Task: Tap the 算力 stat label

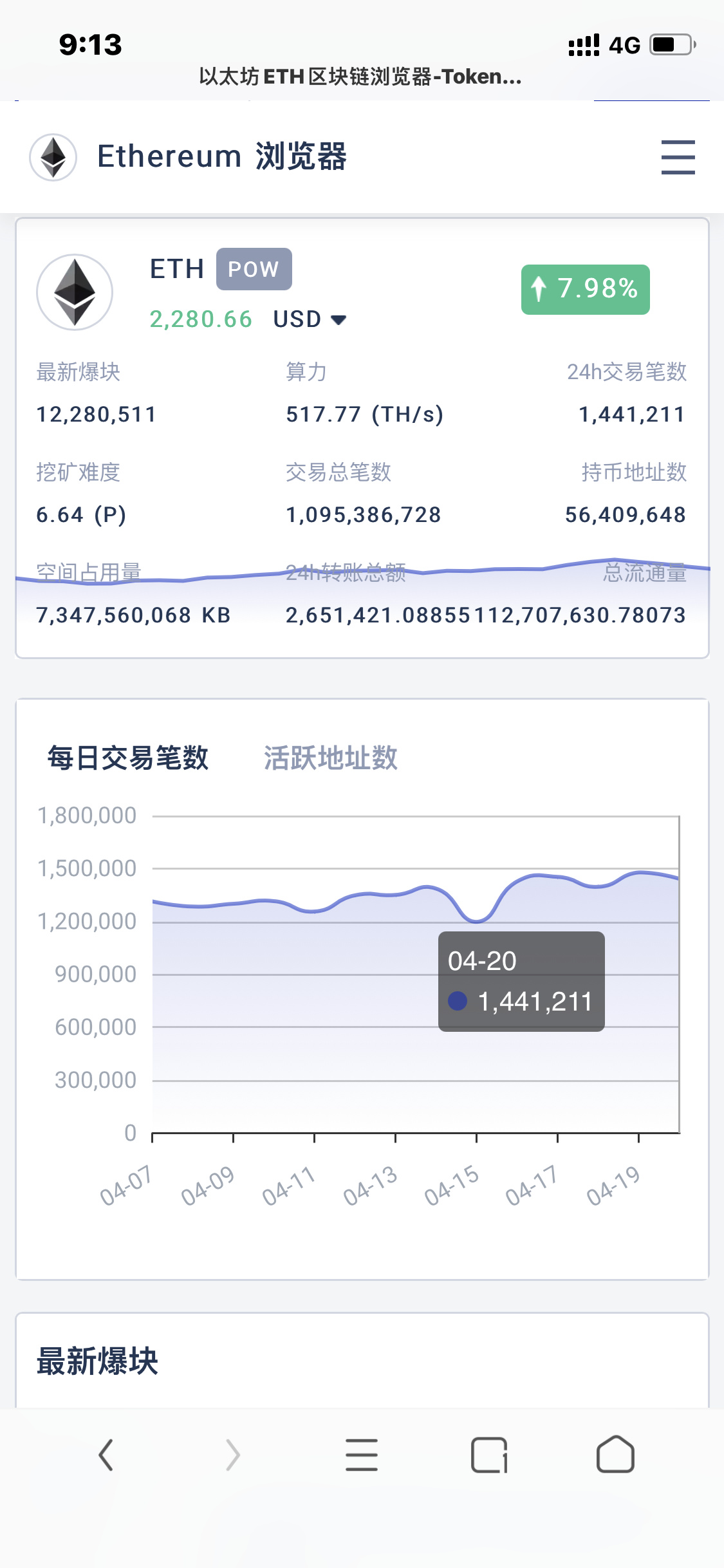Action: click(x=306, y=372)
